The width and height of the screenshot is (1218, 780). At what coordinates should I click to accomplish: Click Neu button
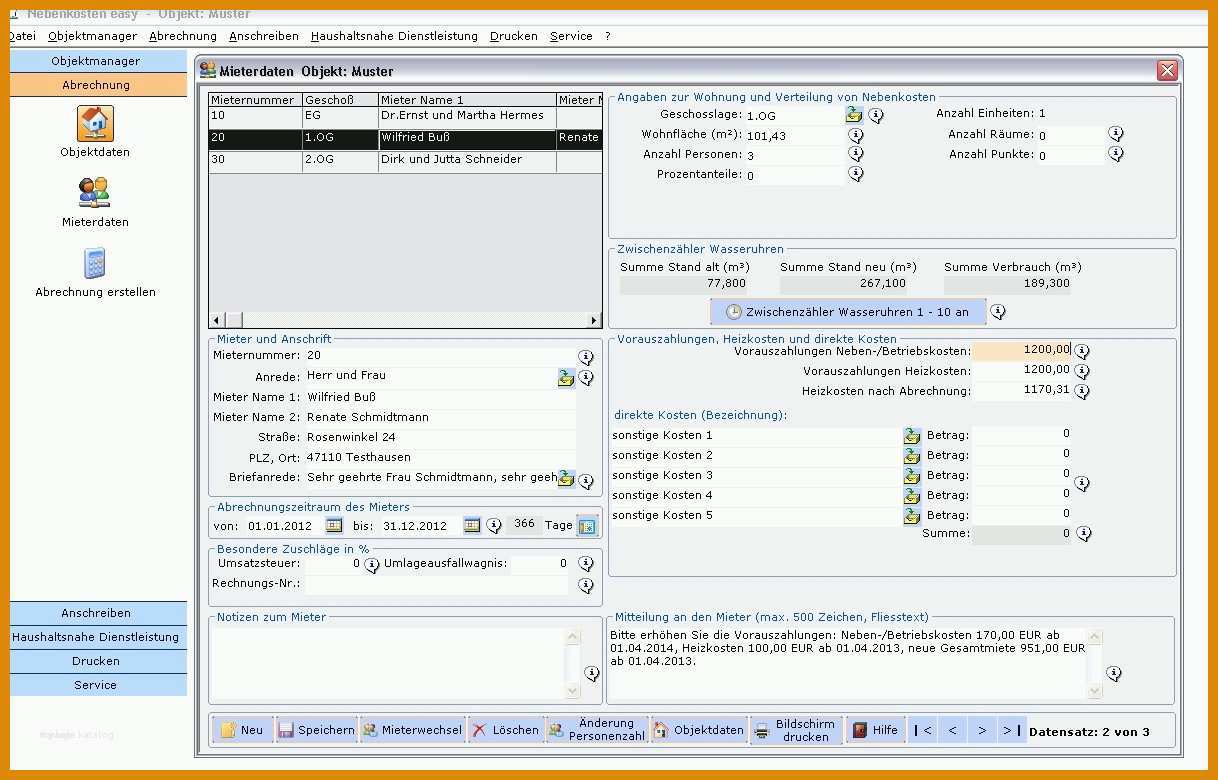coord(243,730)
